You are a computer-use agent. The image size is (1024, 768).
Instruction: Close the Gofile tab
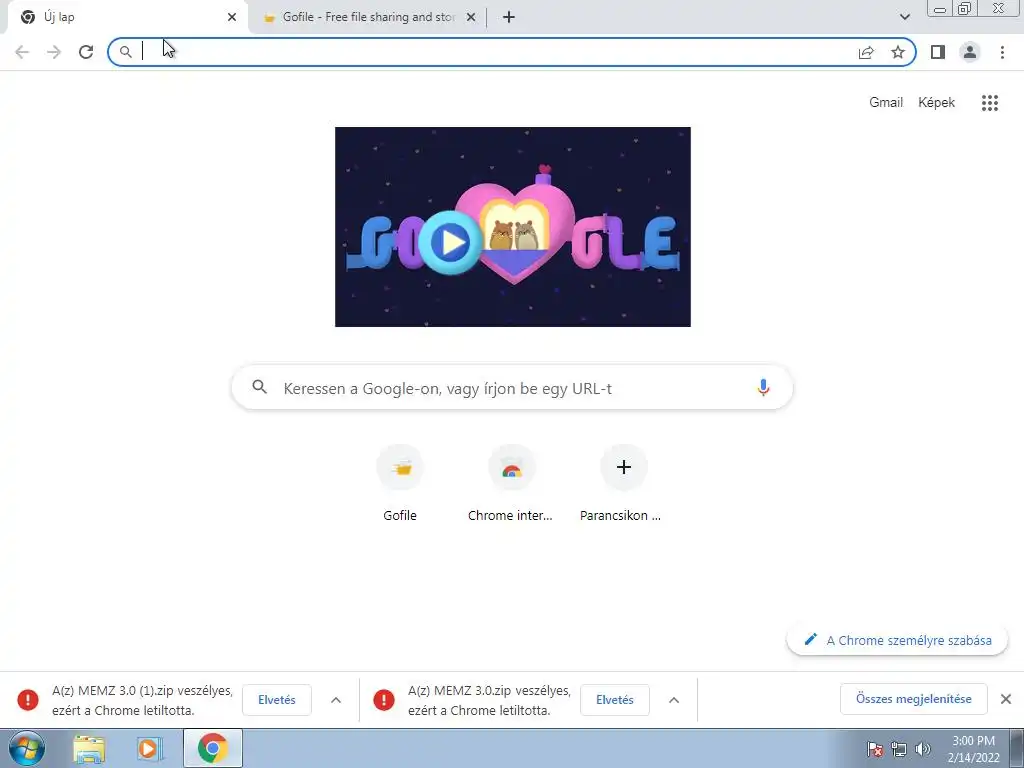click(x=471, y=18)
